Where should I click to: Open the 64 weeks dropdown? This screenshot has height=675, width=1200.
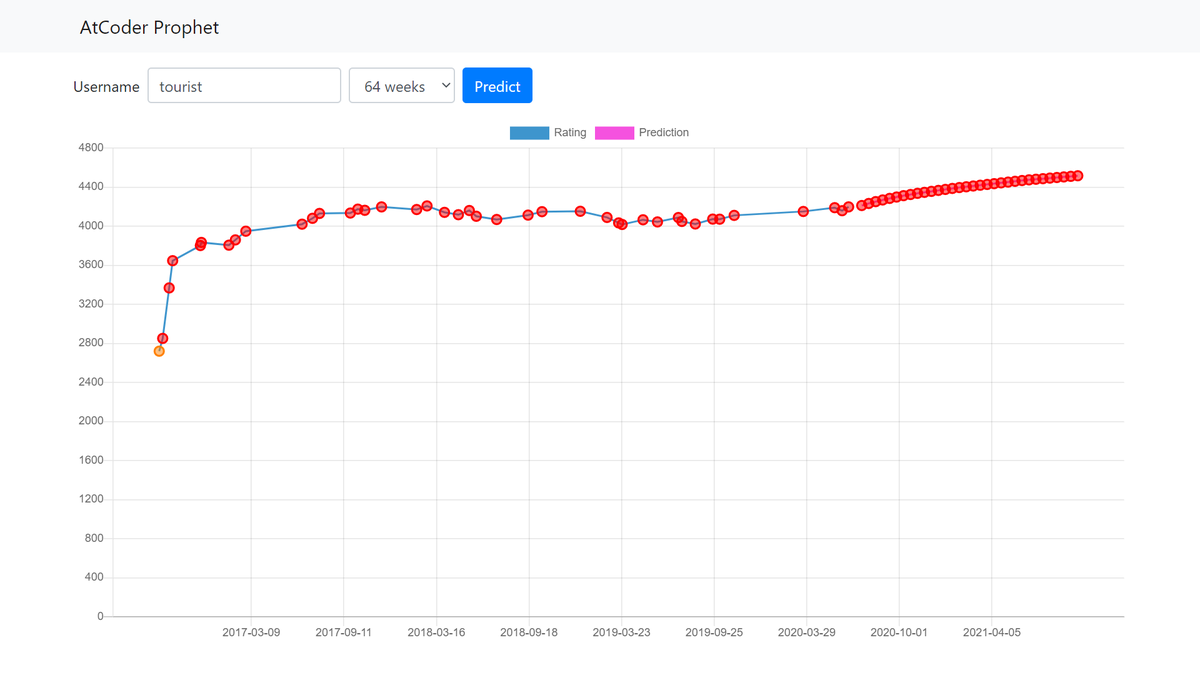tap(402, 86)
